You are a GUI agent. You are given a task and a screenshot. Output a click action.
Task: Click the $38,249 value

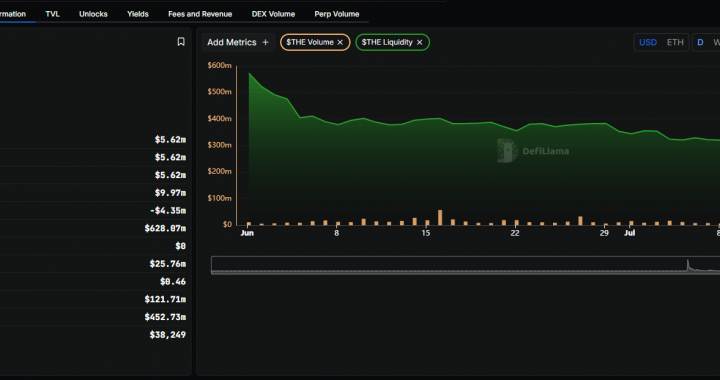click(x=168, y=335)
